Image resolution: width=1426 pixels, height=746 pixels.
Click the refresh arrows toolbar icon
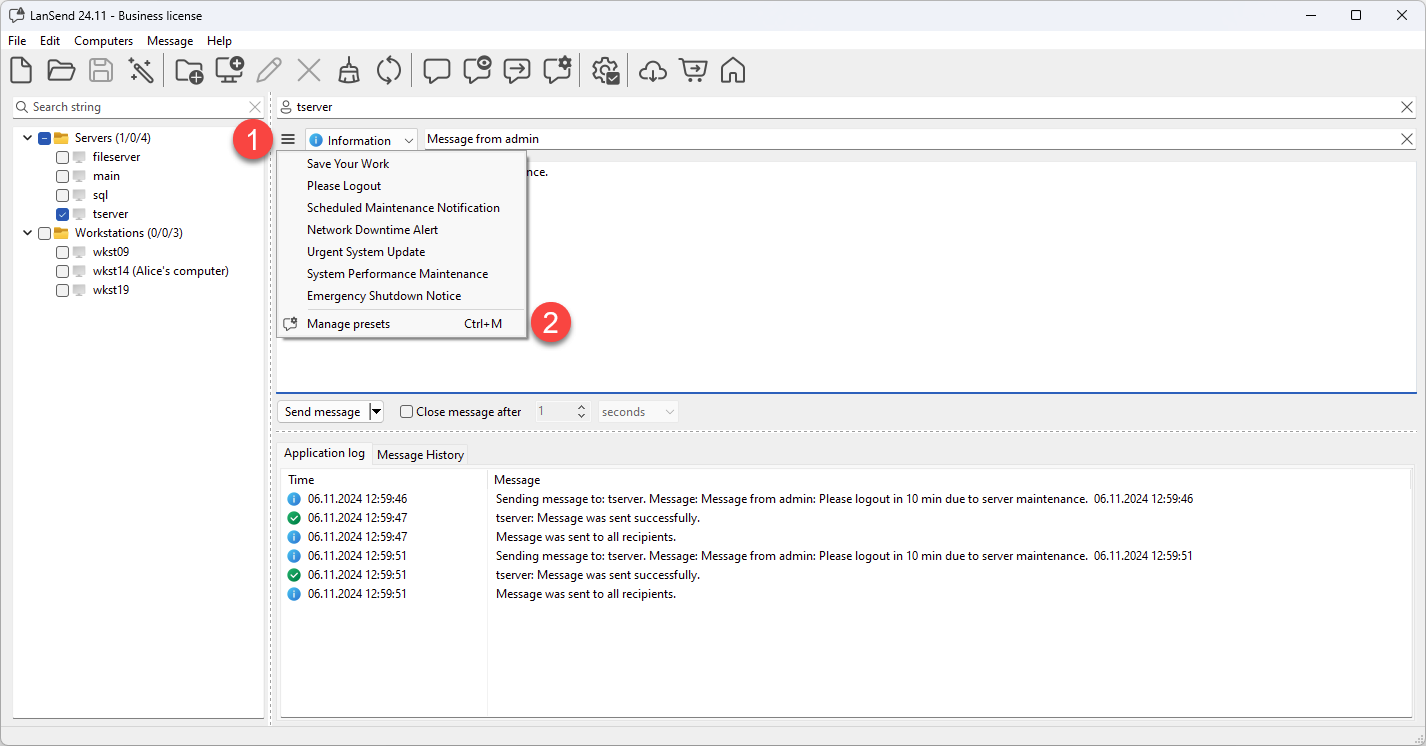(388, 71)
